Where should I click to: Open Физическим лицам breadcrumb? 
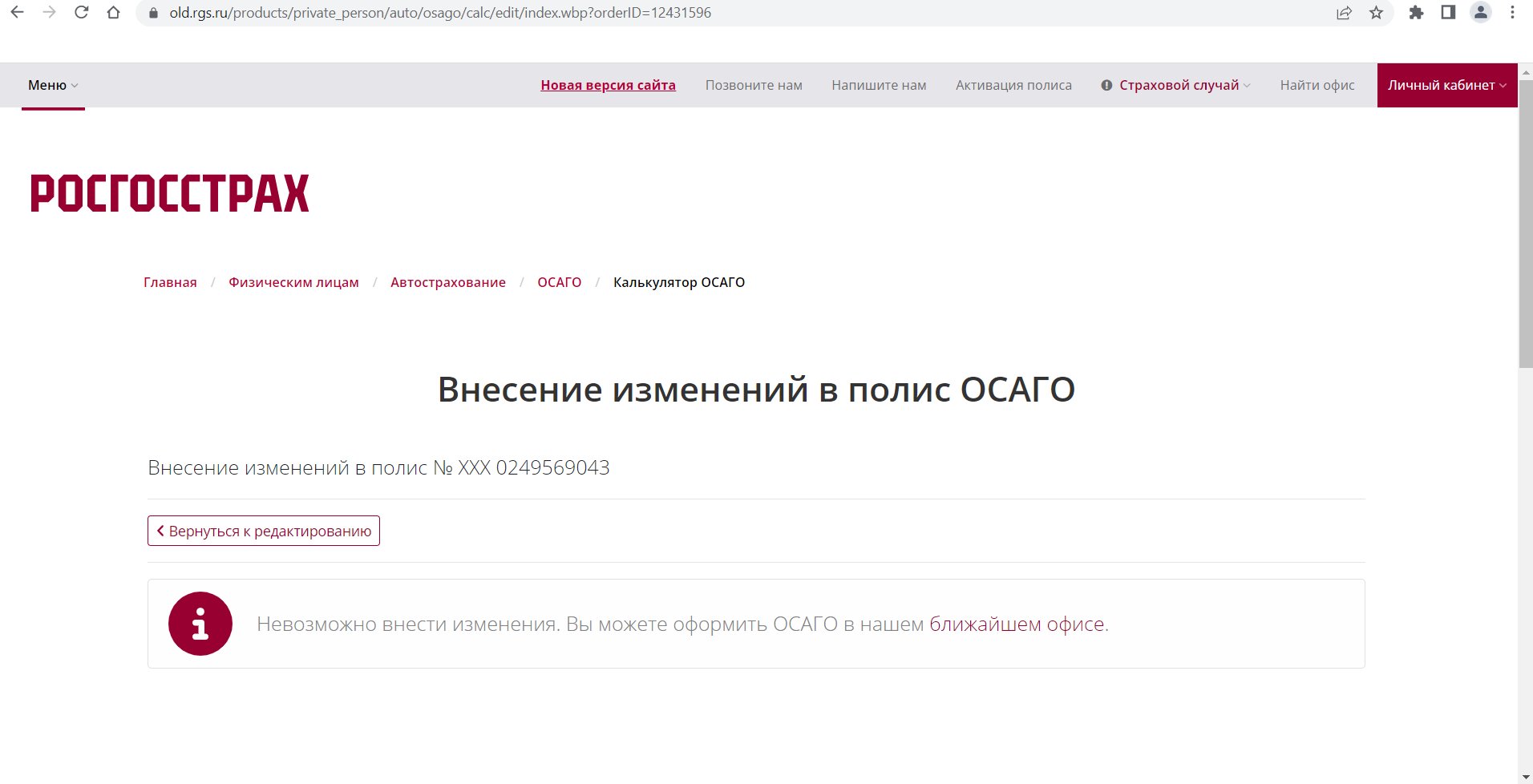[293, 282]
